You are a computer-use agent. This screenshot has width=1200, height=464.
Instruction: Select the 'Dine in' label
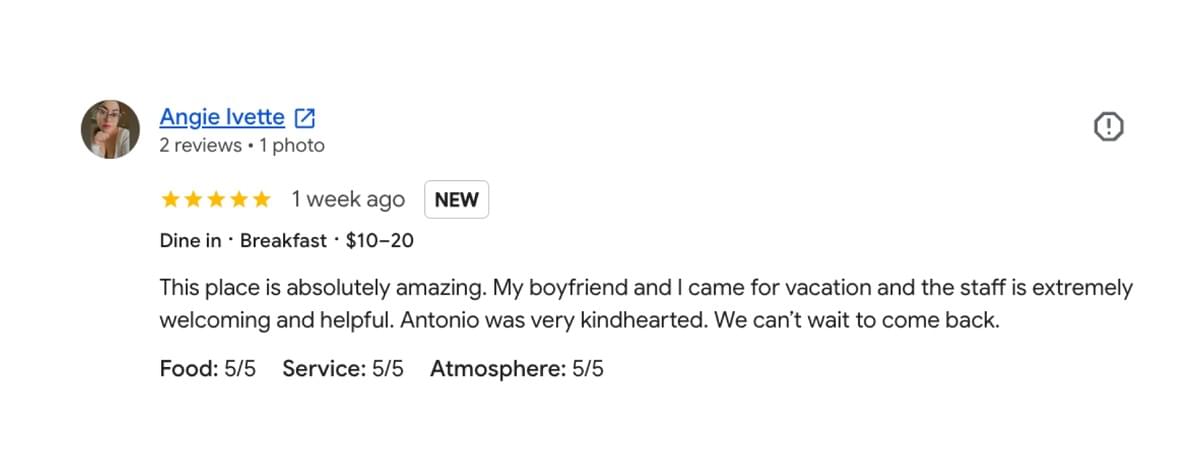click(x=190, y=241)
